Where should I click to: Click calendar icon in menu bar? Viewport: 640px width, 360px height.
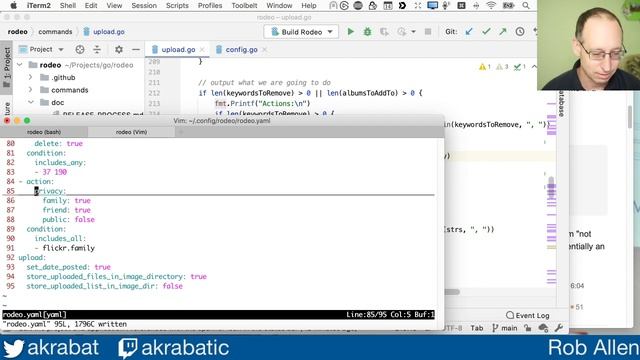click(388, 6)
